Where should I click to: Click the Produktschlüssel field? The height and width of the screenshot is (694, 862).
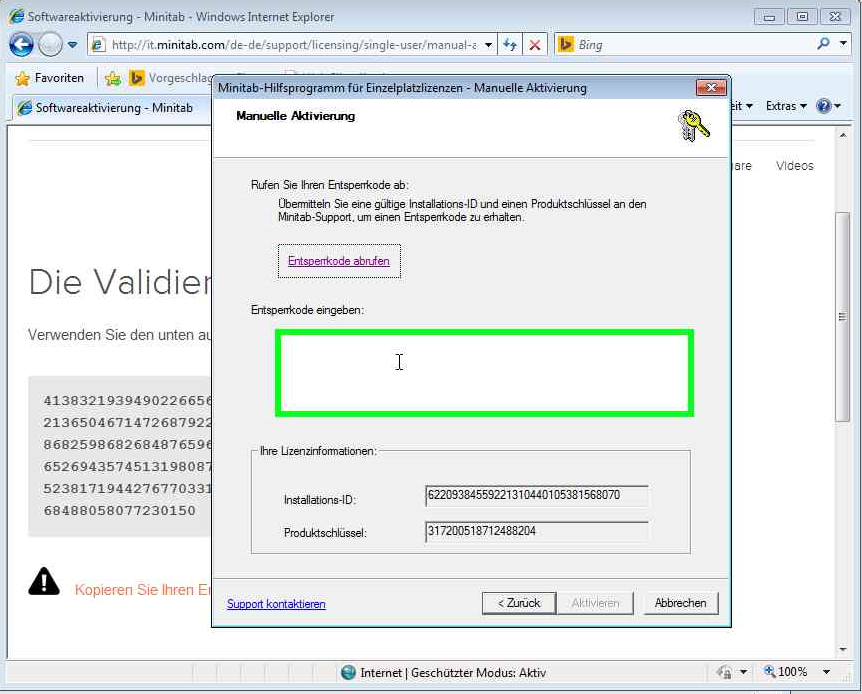537,532
